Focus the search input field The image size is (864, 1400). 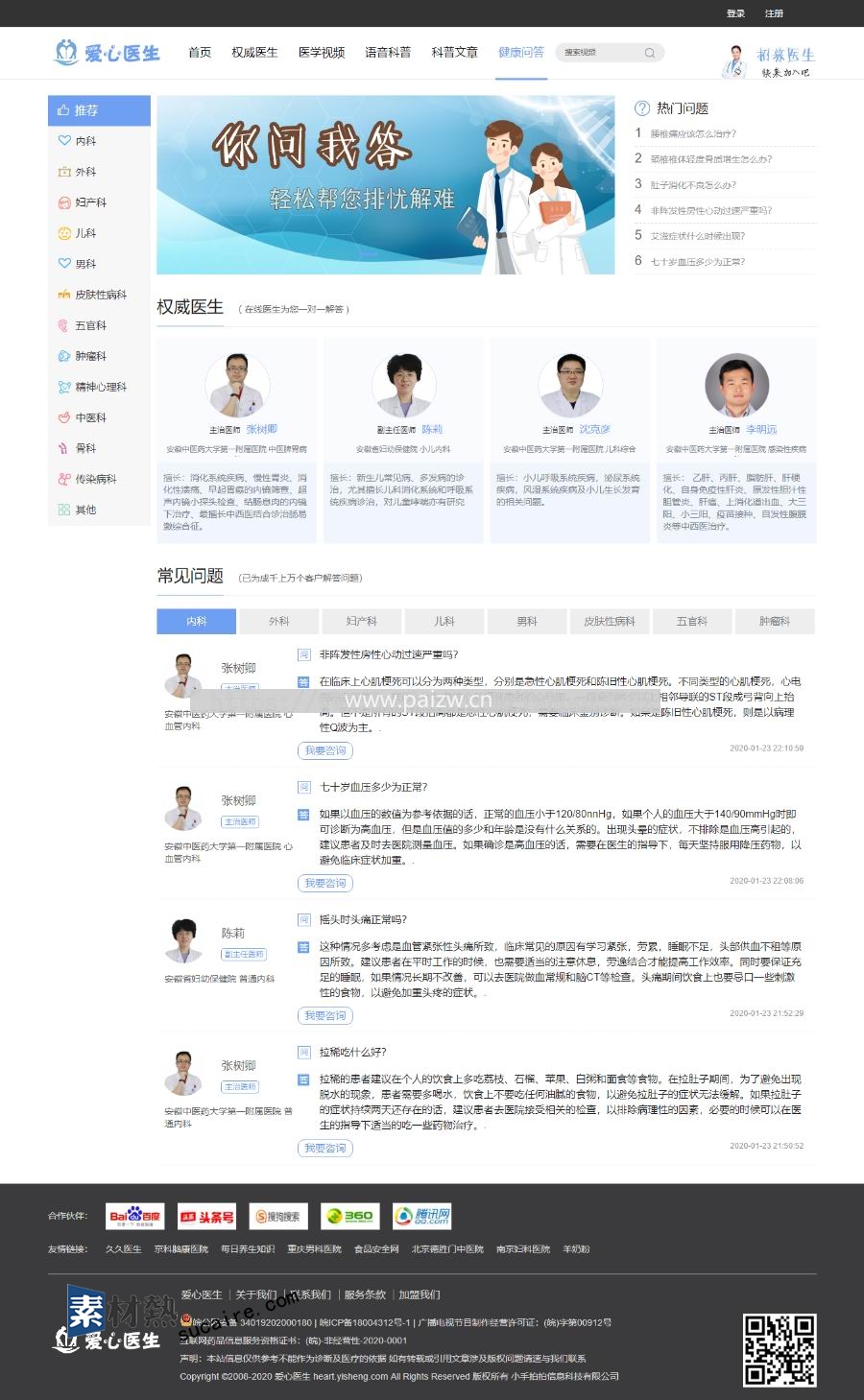[x=600, y=53]
